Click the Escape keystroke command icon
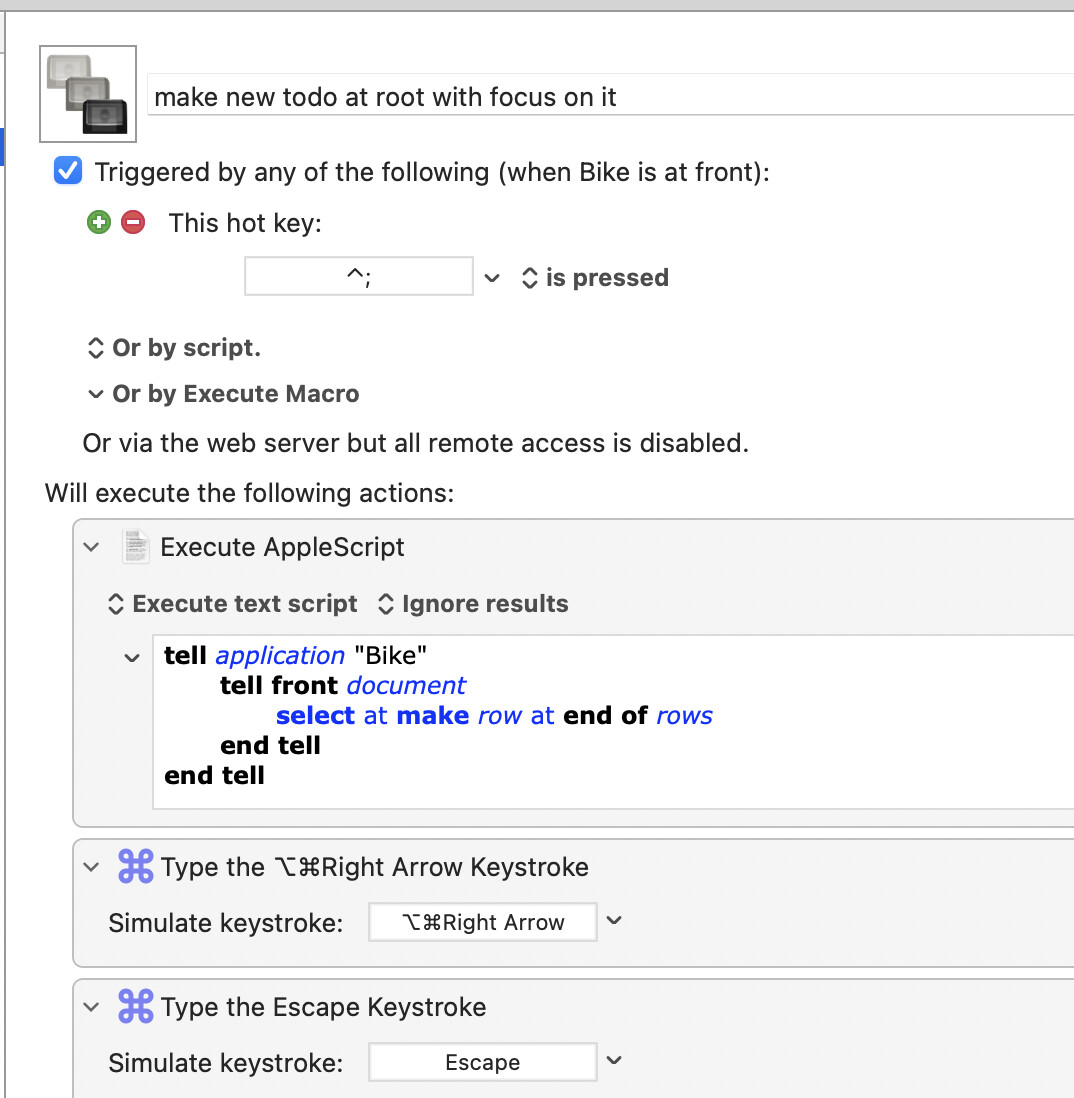The height and width of the screenshot is (1098, 1074). pos(136,1007)
